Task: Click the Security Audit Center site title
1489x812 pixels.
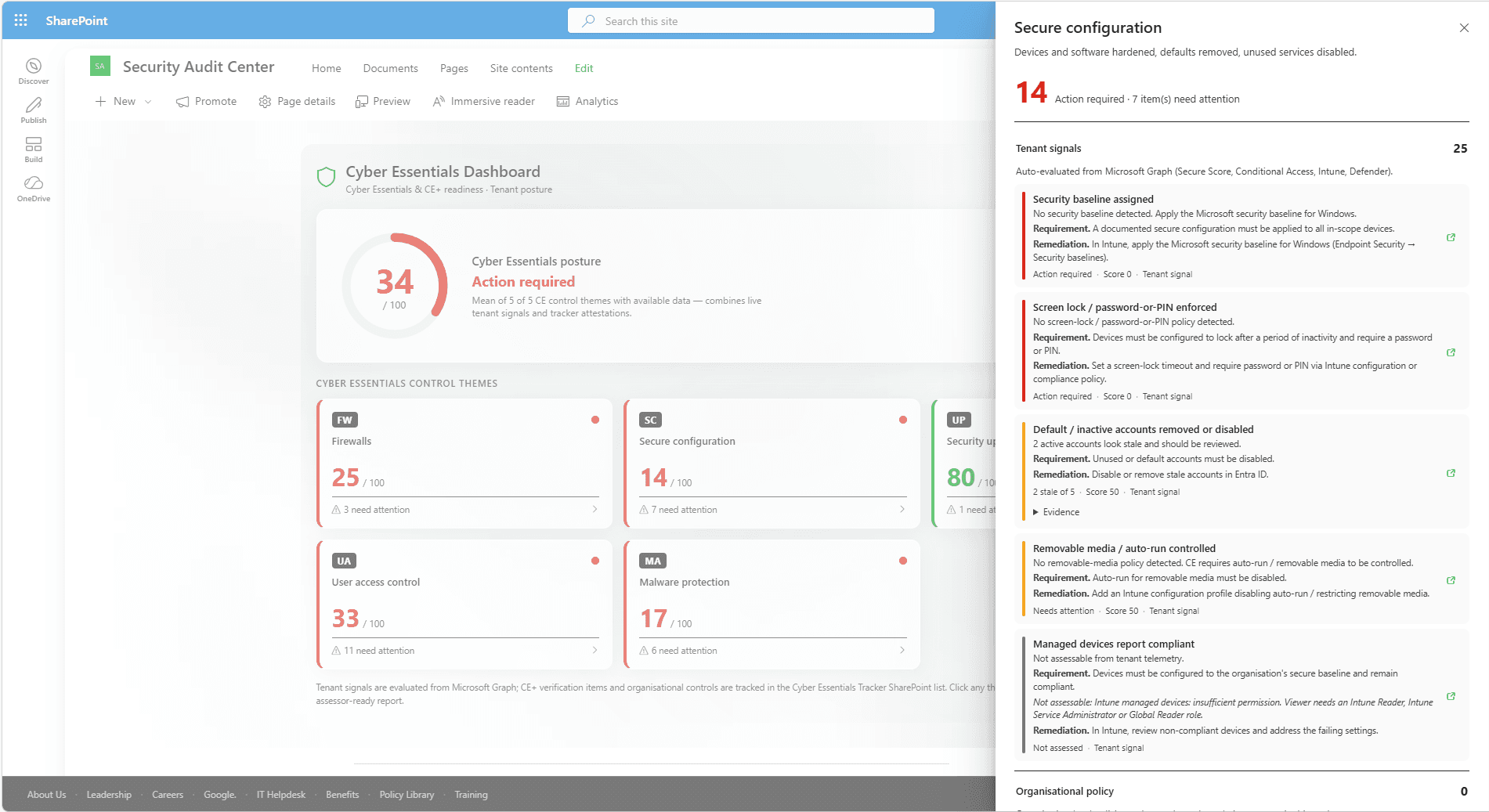Action: point(199,67)
